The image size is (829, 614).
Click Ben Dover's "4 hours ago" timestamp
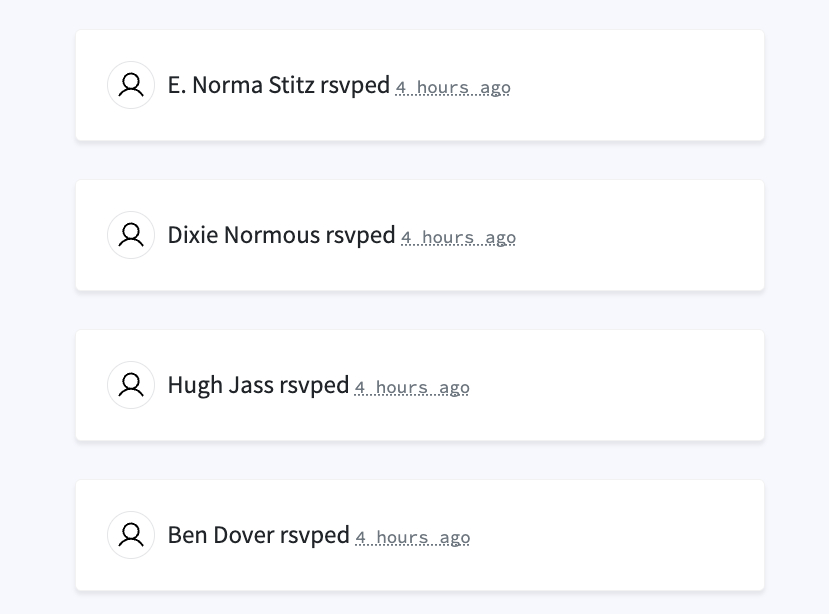tap(412, 538)
